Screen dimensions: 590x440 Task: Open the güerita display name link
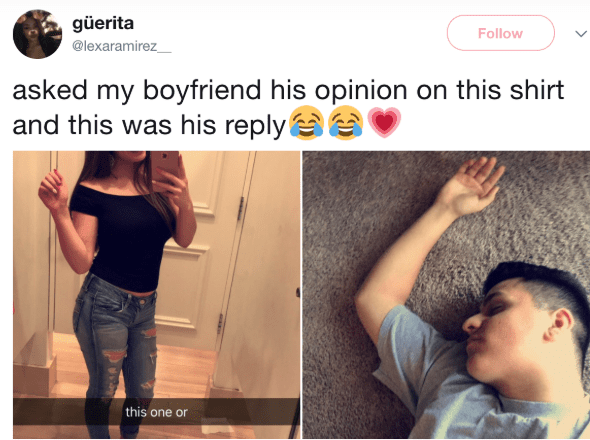pos(103,23)
